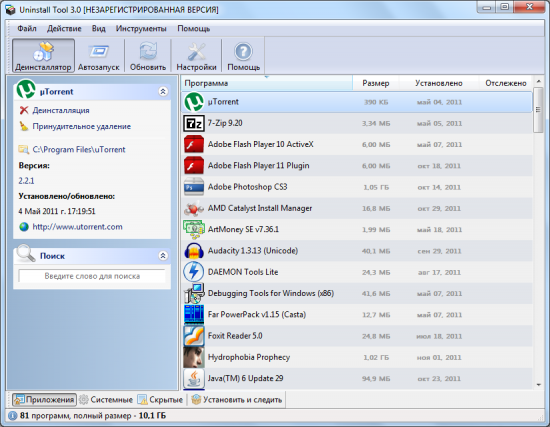Viewport: 550px width, 427px height.
Task: Click the AMD Catalyst Install Manager icon
Action: (194, 208)
